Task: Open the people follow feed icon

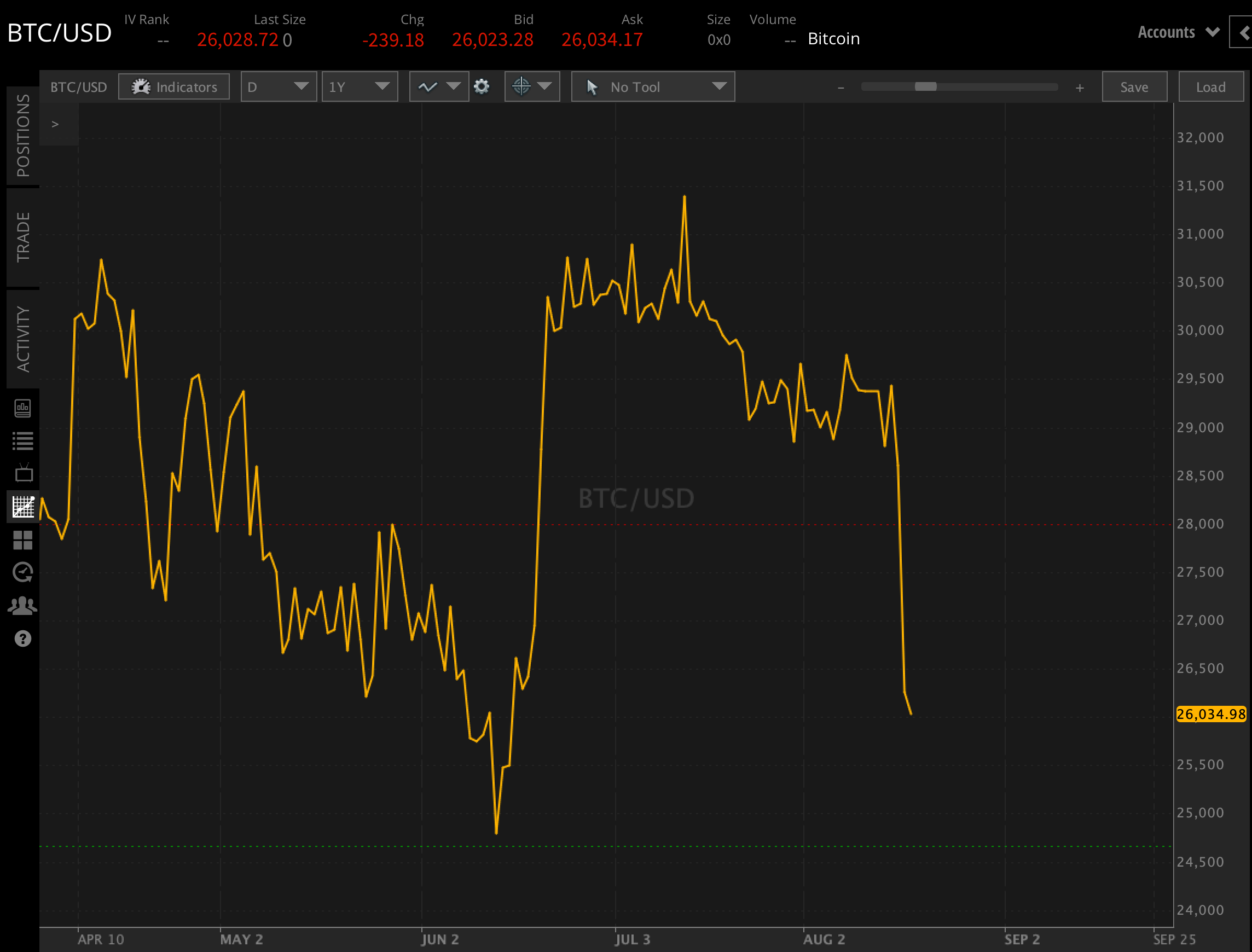Action: coord(22,606)
